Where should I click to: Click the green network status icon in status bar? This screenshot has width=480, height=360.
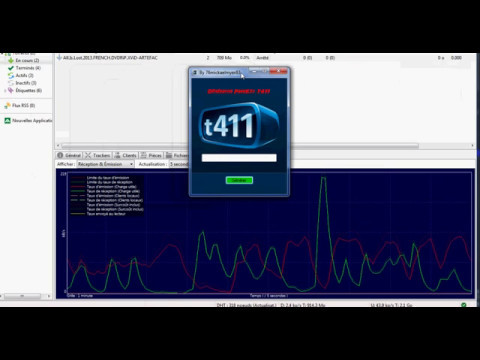pos(464,305)
